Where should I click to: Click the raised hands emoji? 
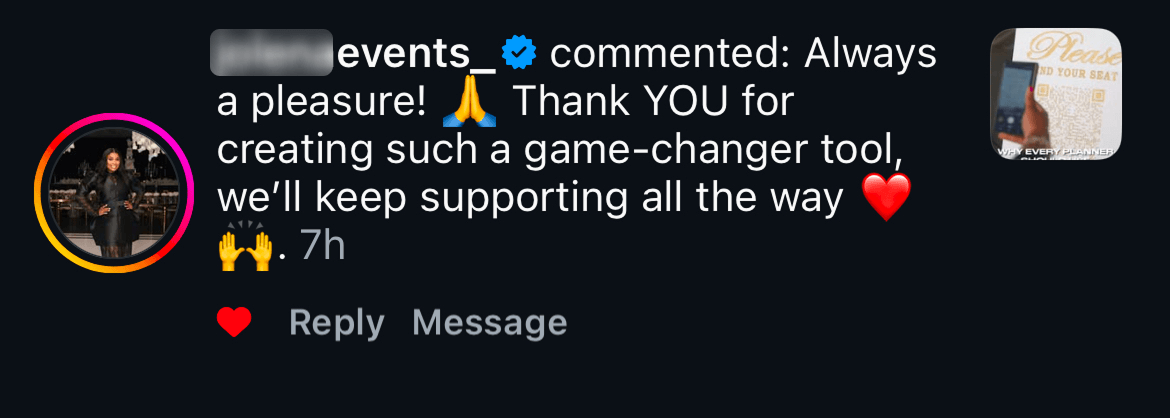click(244, 246)
